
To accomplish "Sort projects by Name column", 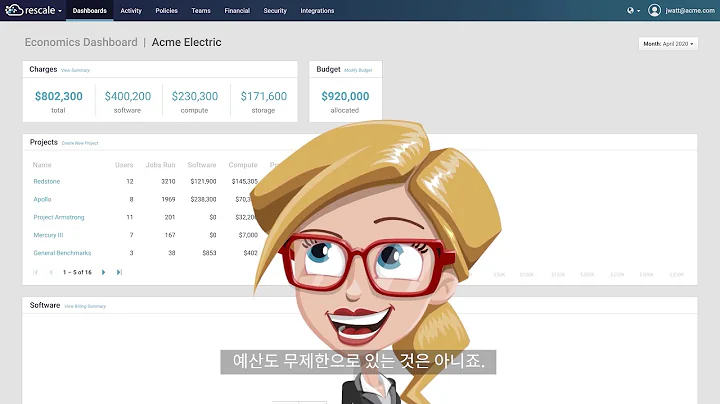I will pyautogui.click(x=42, y=165).
